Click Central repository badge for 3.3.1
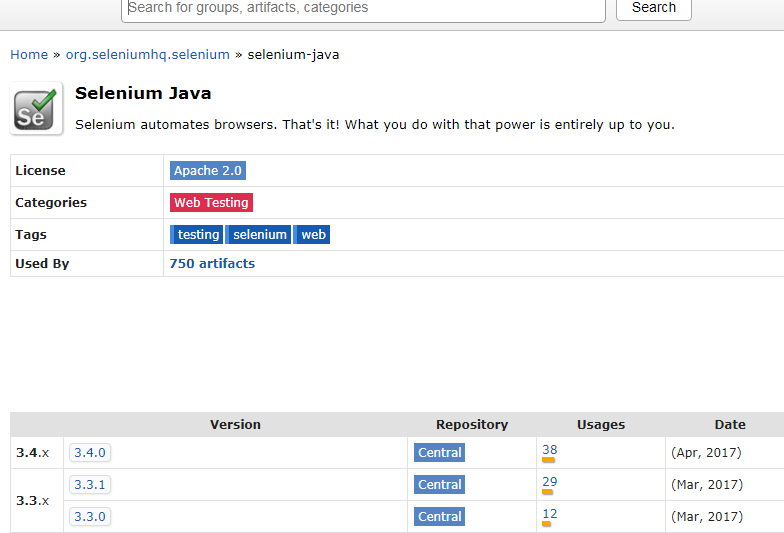 point(440,484)
